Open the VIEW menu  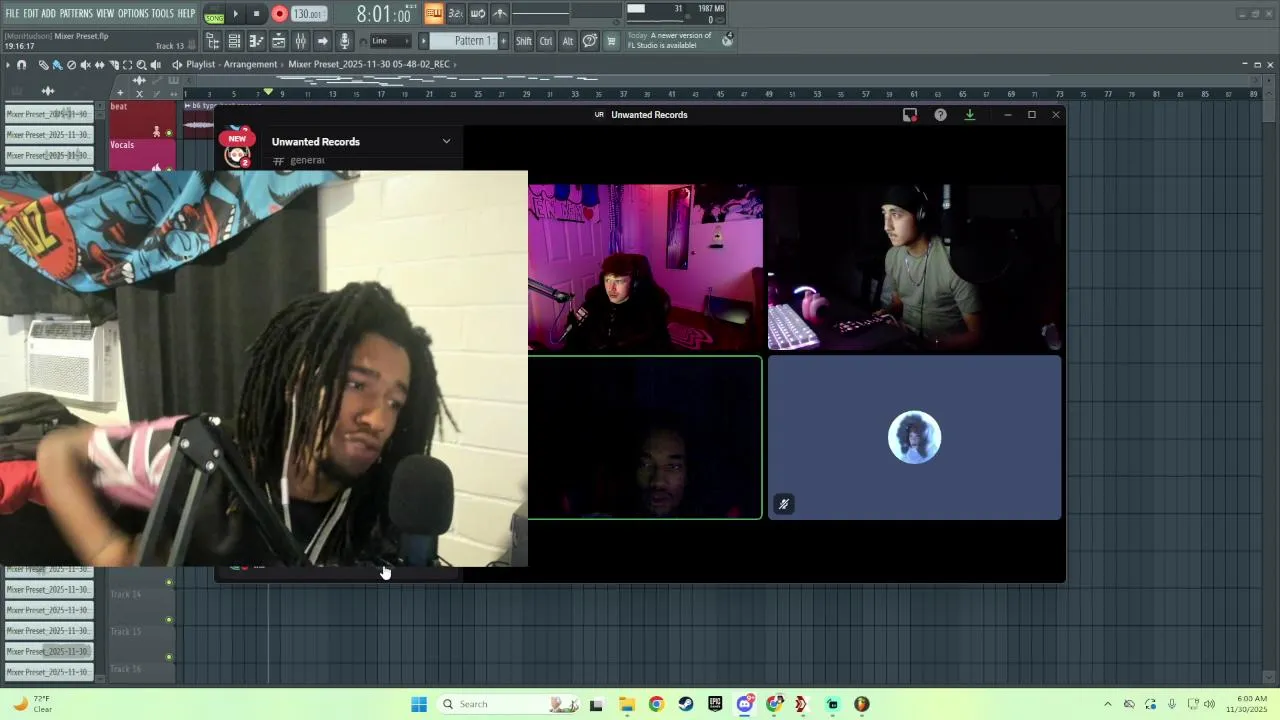tap(105, 13)
